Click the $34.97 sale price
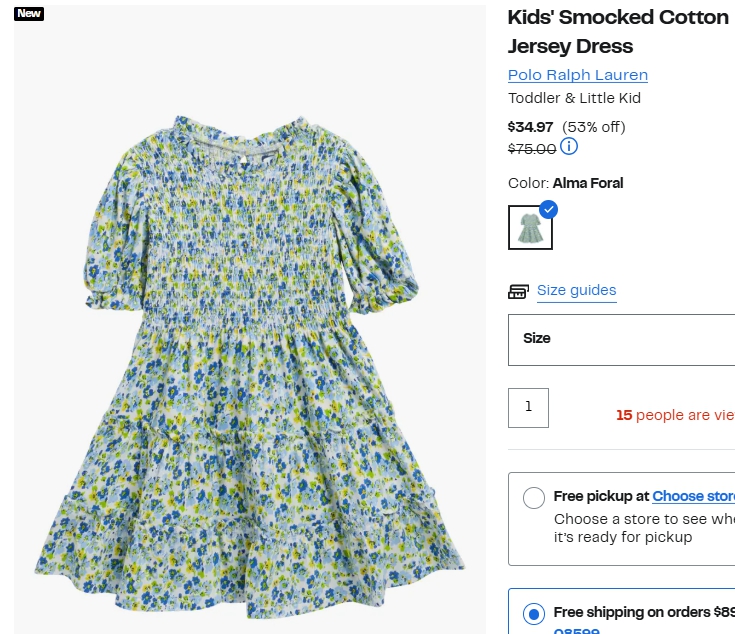 click(531, 127)
